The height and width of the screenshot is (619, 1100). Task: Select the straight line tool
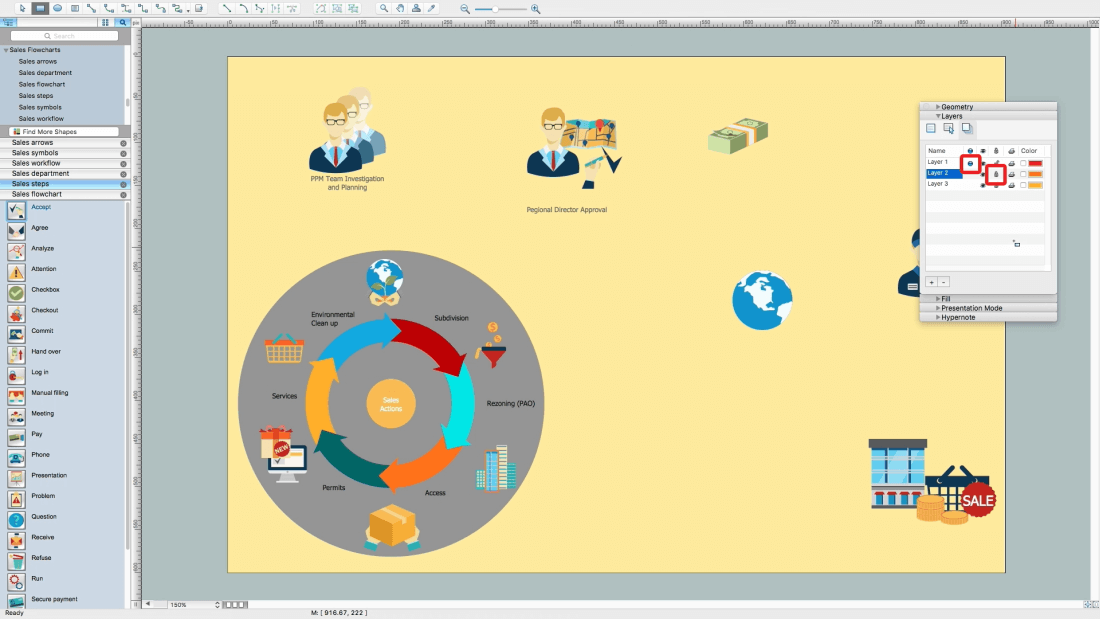227,8
